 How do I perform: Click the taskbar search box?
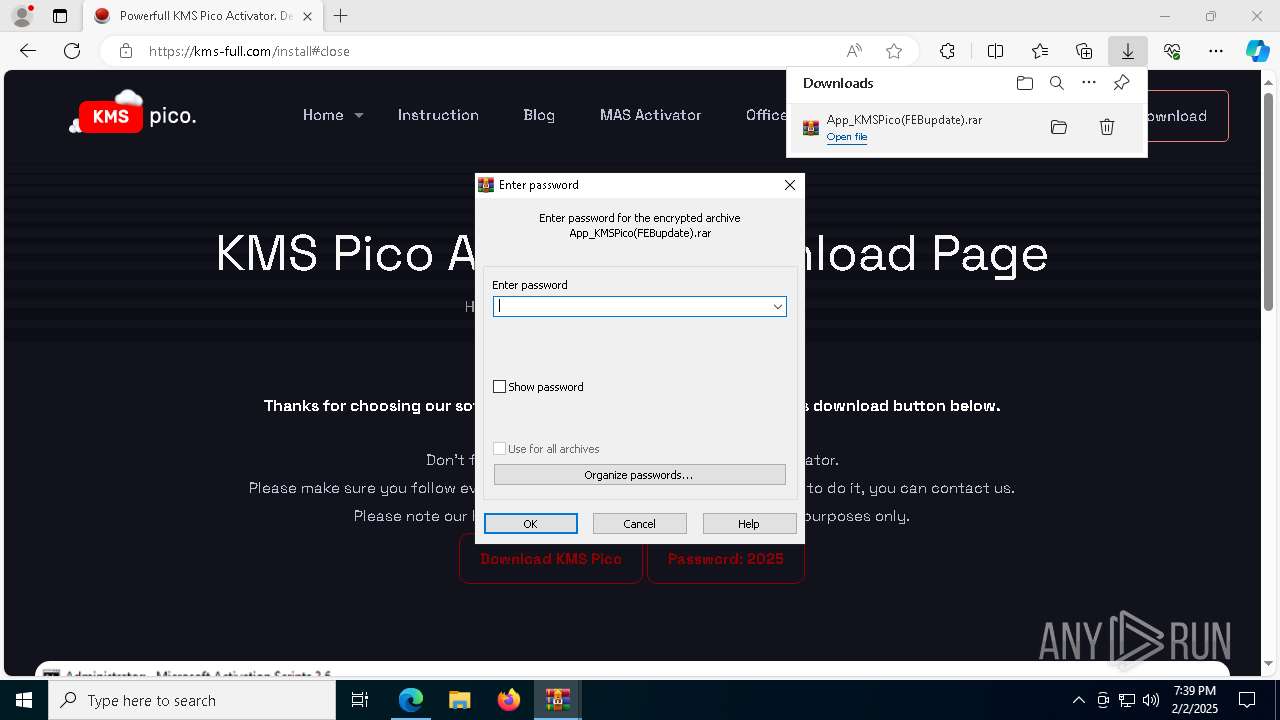pos(192,700)
